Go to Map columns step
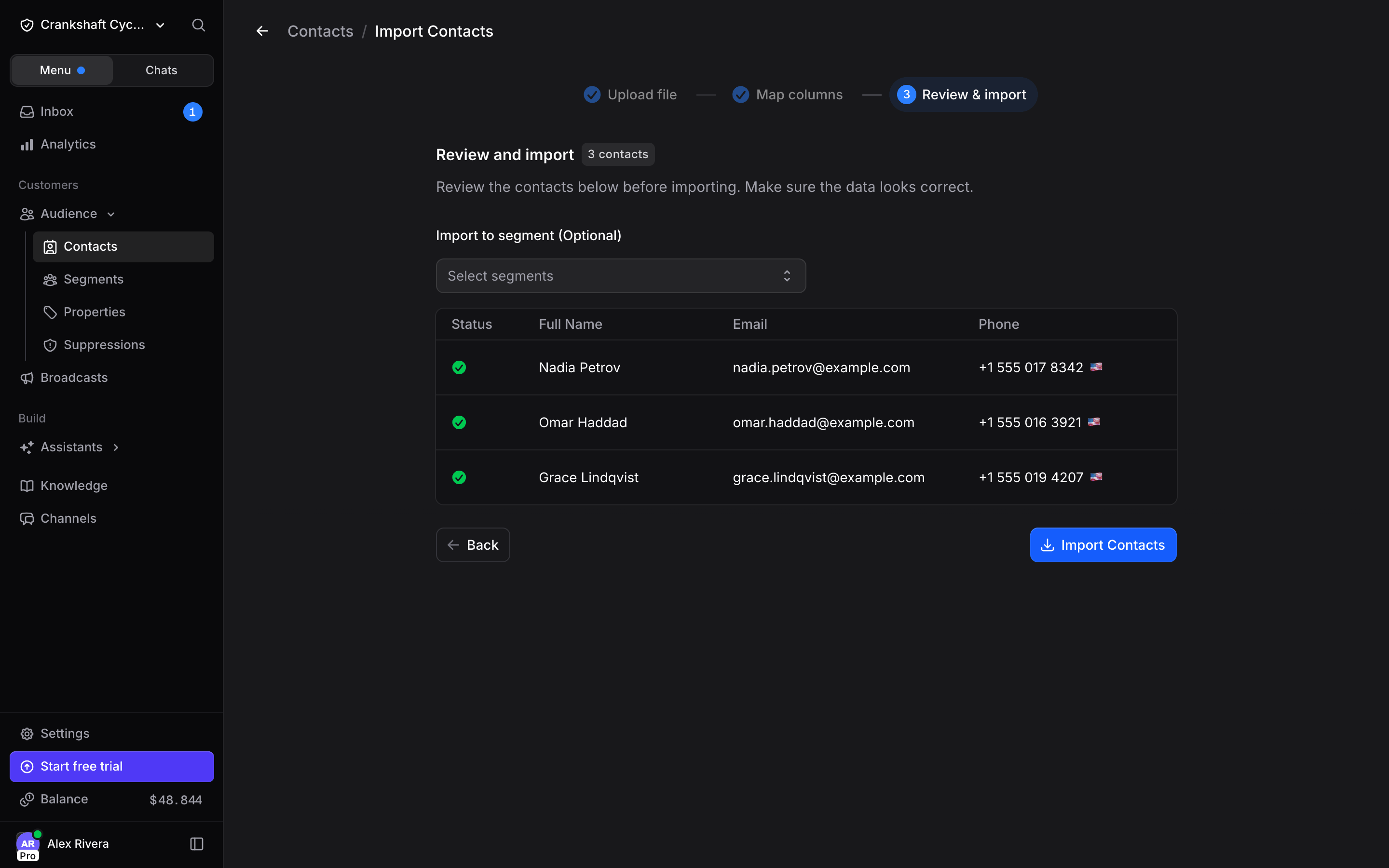 click(x=788, y=95)
